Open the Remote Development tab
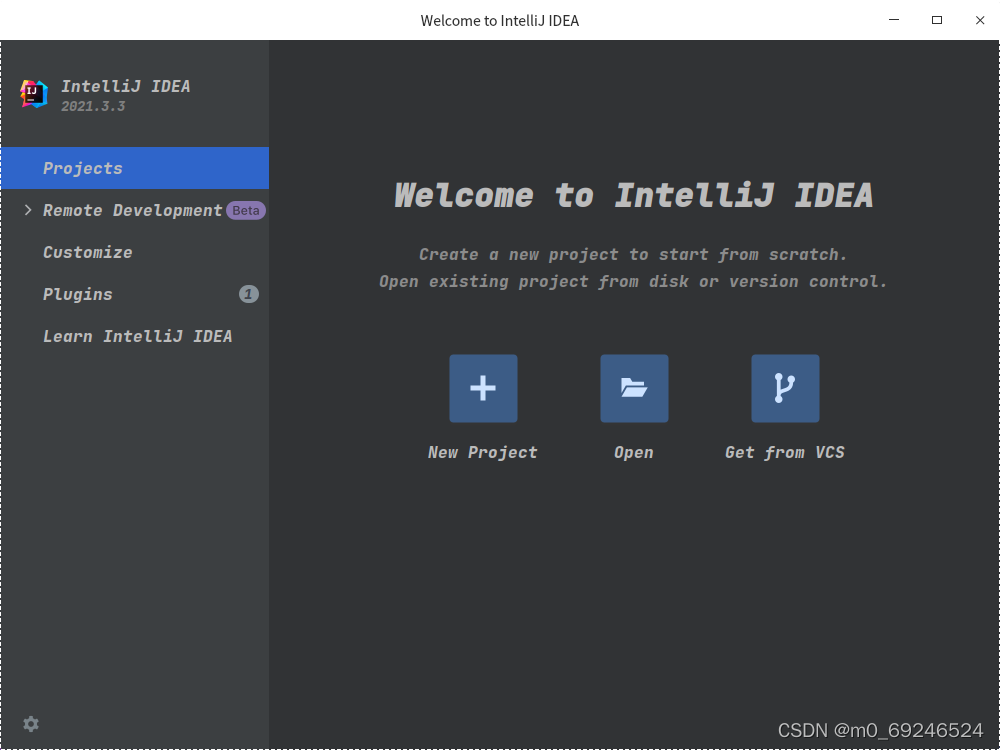Screen dimensions: 1000x750 tap(135, 210)
